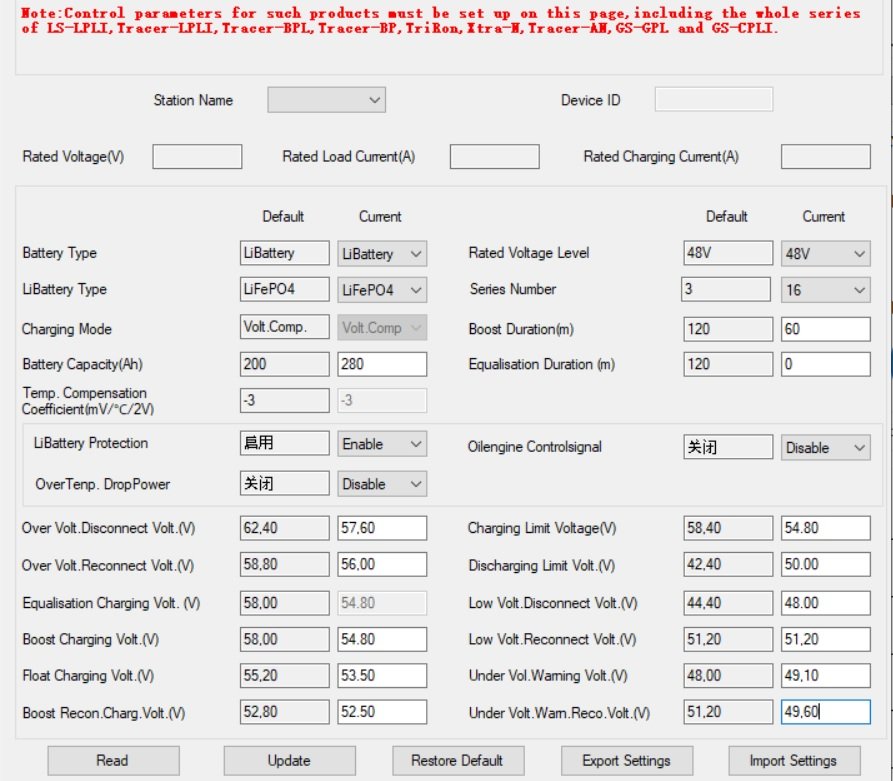Screen dimensions: 893x781
Task: Select the Low Volt.Disconnect Volt current field
Action: point(825,603)
